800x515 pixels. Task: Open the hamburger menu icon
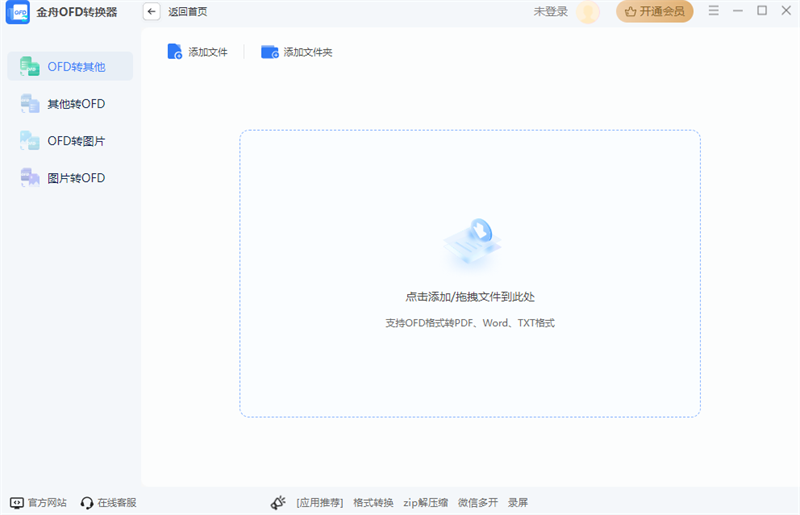(714, 11)
